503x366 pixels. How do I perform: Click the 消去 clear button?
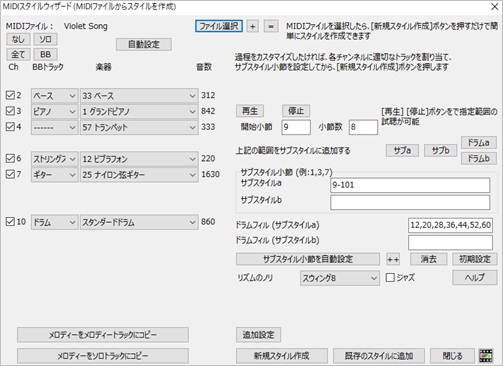(429, 259)
